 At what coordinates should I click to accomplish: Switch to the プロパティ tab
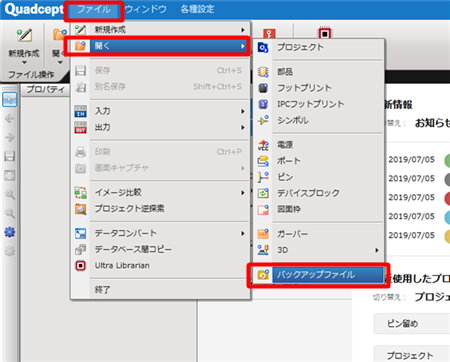(x=45, y=89)
